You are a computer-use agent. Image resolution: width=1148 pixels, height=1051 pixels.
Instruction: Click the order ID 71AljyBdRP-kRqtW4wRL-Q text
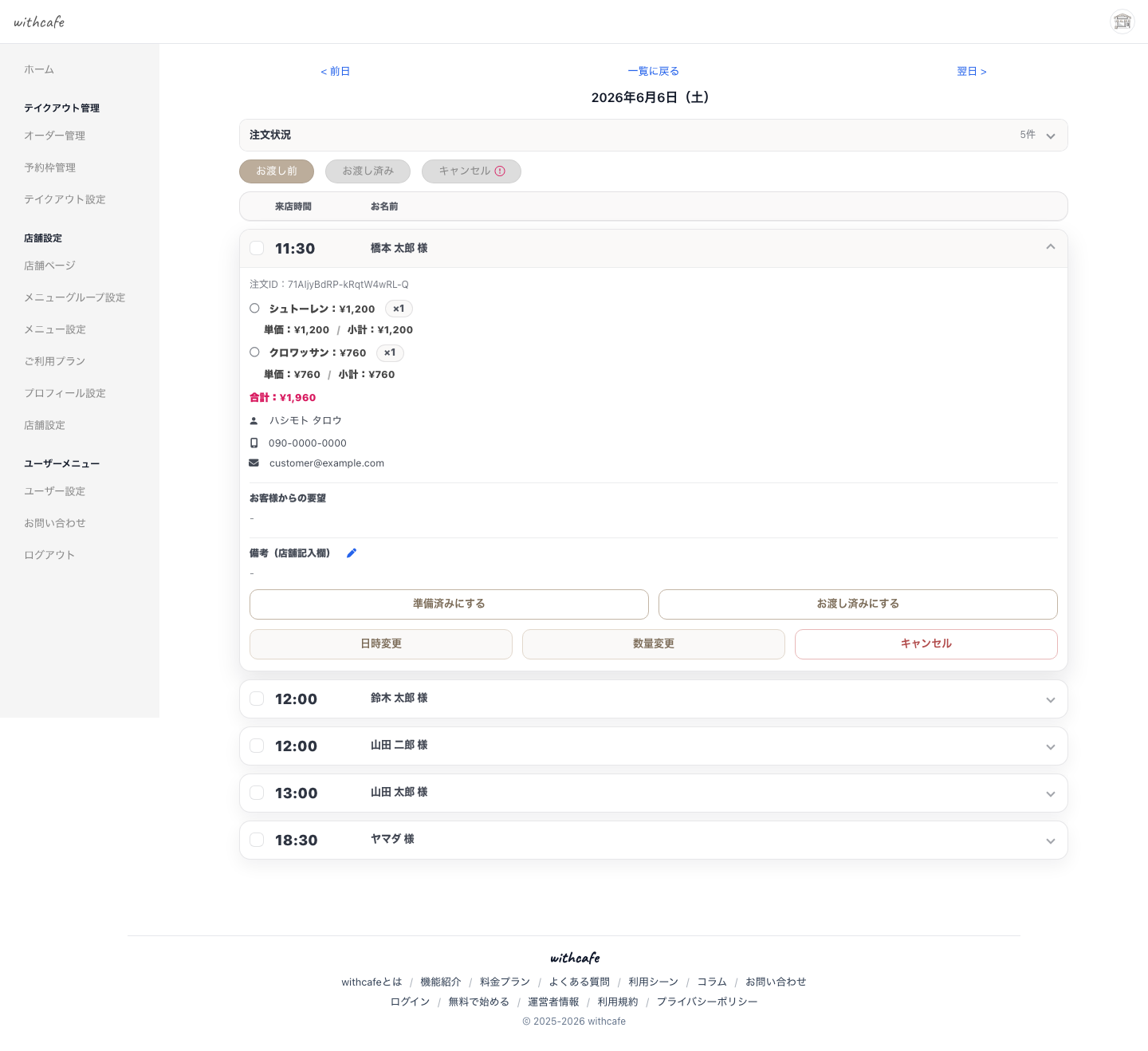(x=348, y=285)
